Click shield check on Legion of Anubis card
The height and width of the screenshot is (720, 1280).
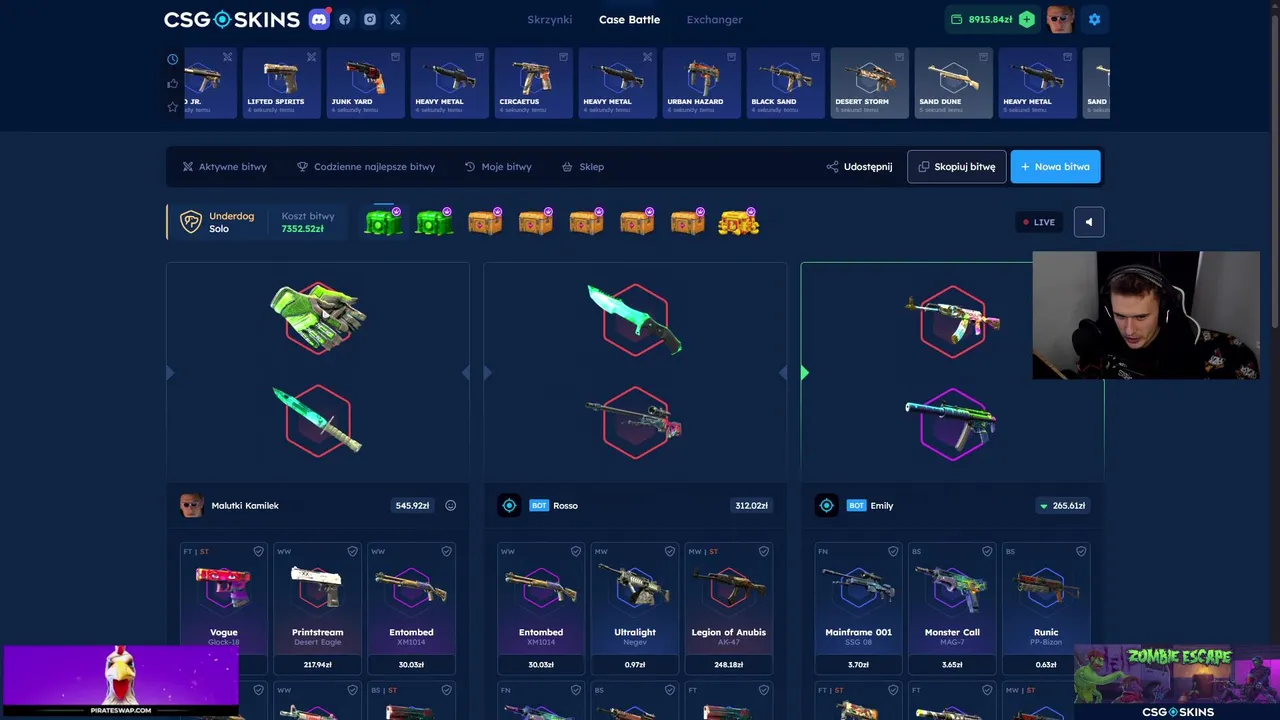click(x=764, y=551)
